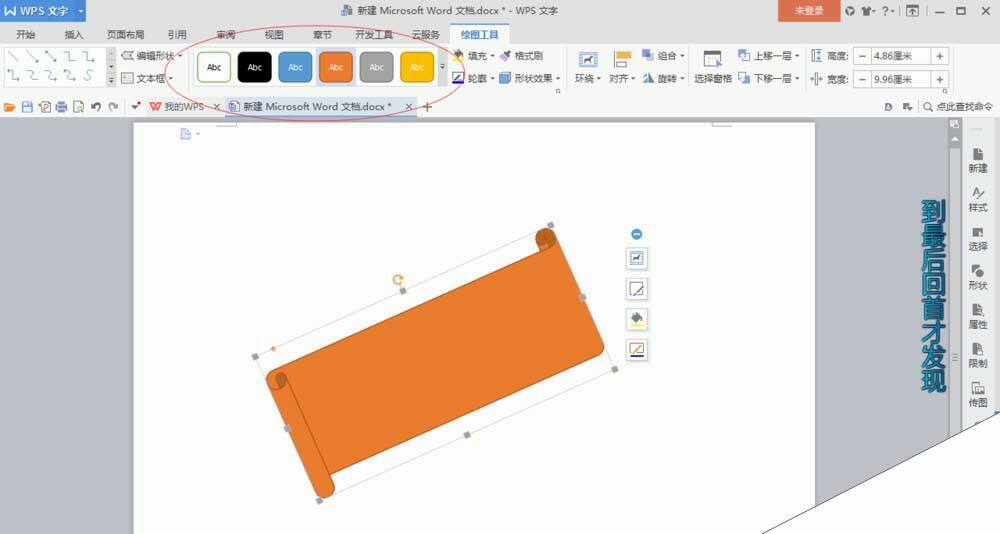1000x534 pixels.
Task: Apply the black Abc shape style
Action: tap(254, 67)
